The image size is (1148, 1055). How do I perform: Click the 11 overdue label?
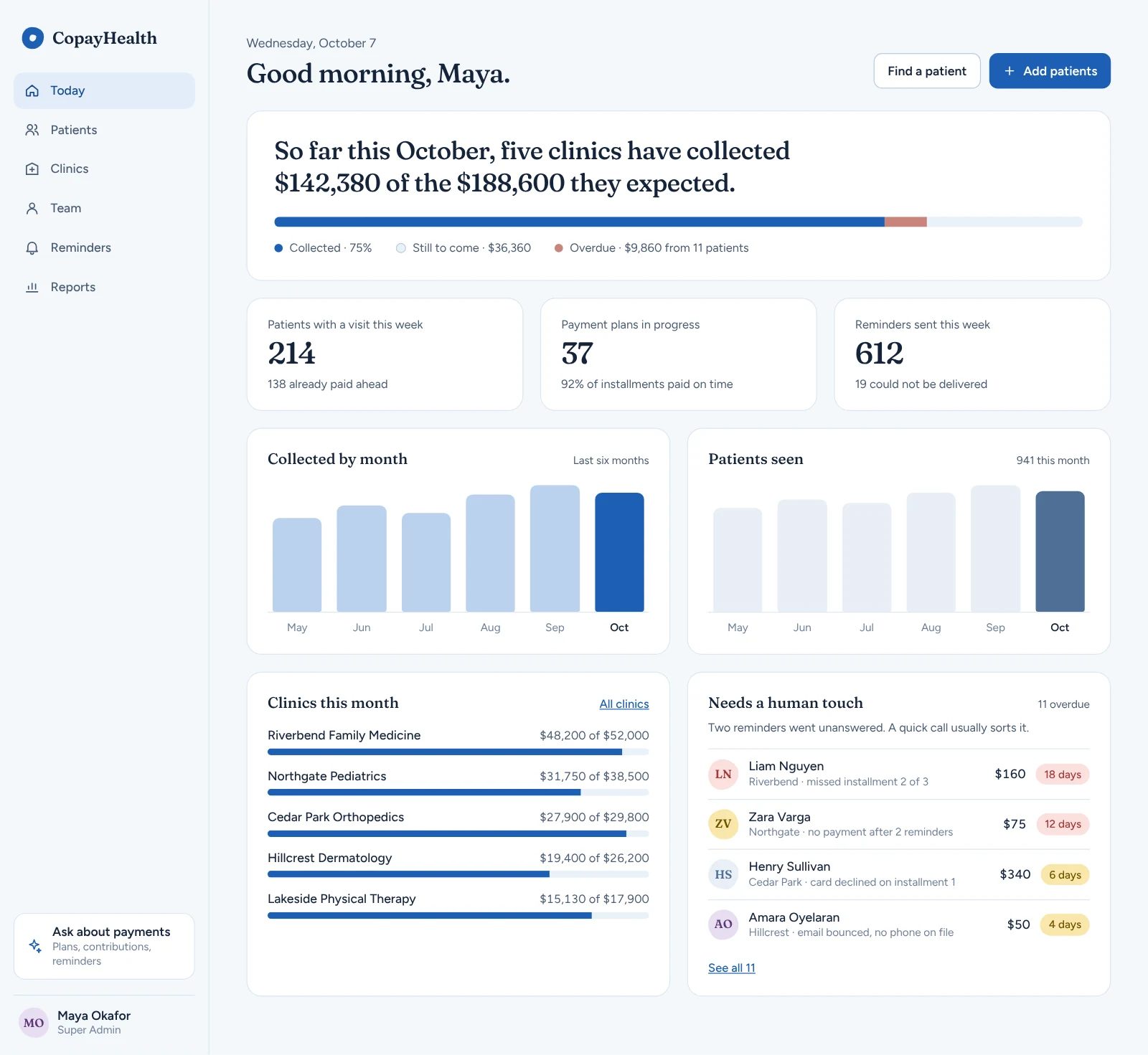tap(1063, 704)
